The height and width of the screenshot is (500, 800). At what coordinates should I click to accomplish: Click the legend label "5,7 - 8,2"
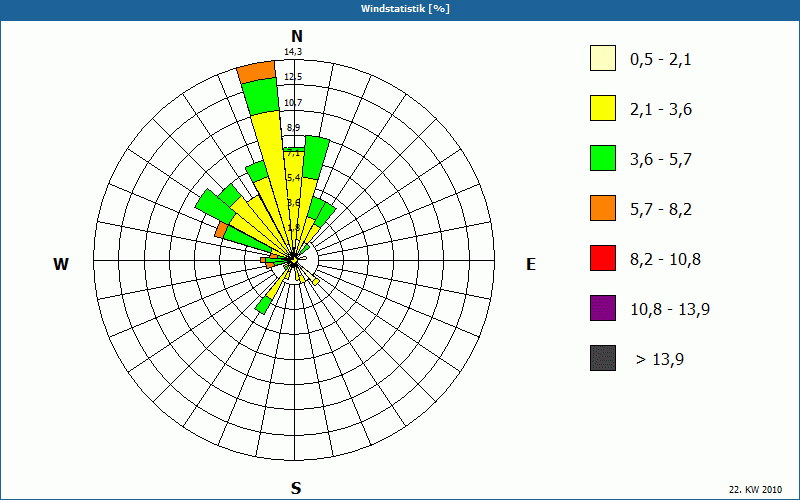coord(661,210)
